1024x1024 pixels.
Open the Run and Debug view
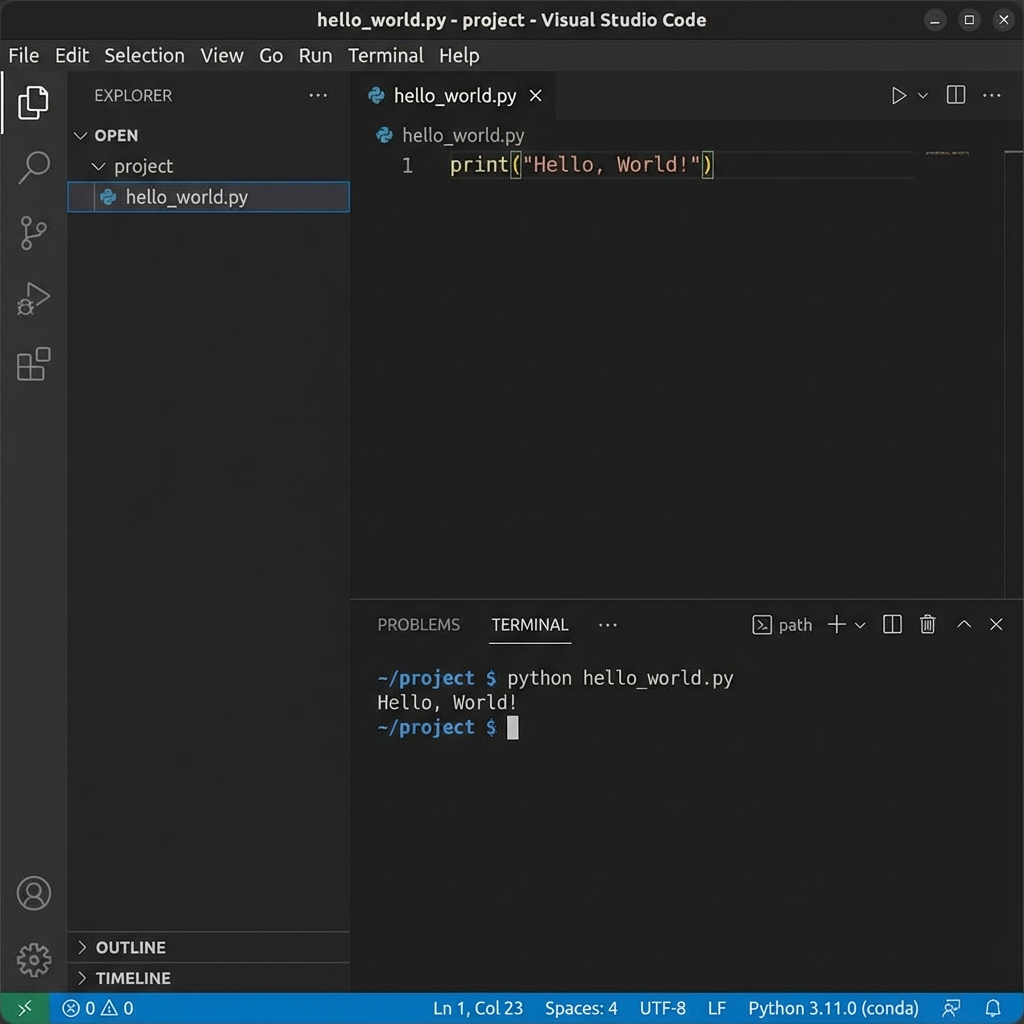coord(33,299)
